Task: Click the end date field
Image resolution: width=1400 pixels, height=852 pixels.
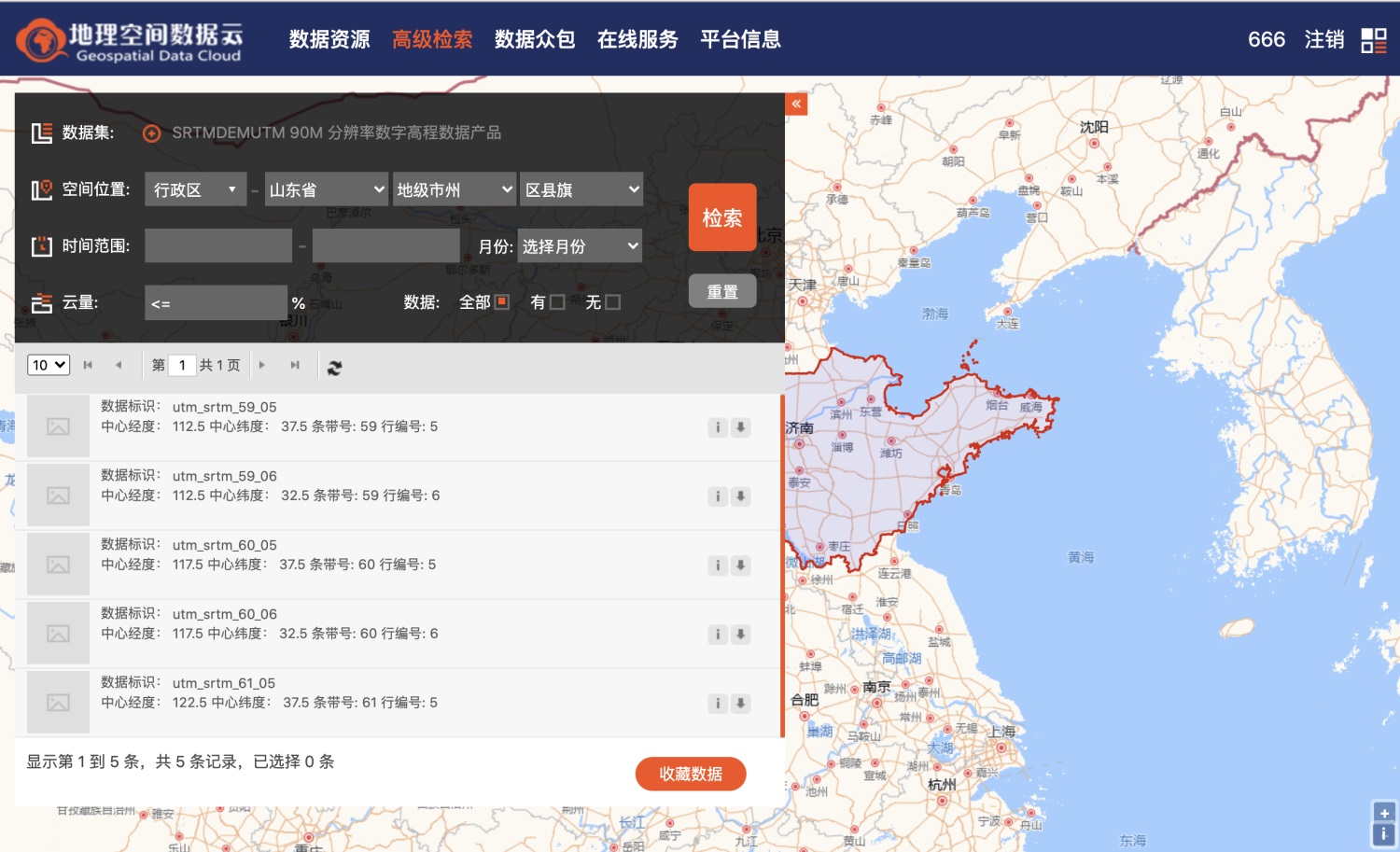Action: (x=386, y=246)
